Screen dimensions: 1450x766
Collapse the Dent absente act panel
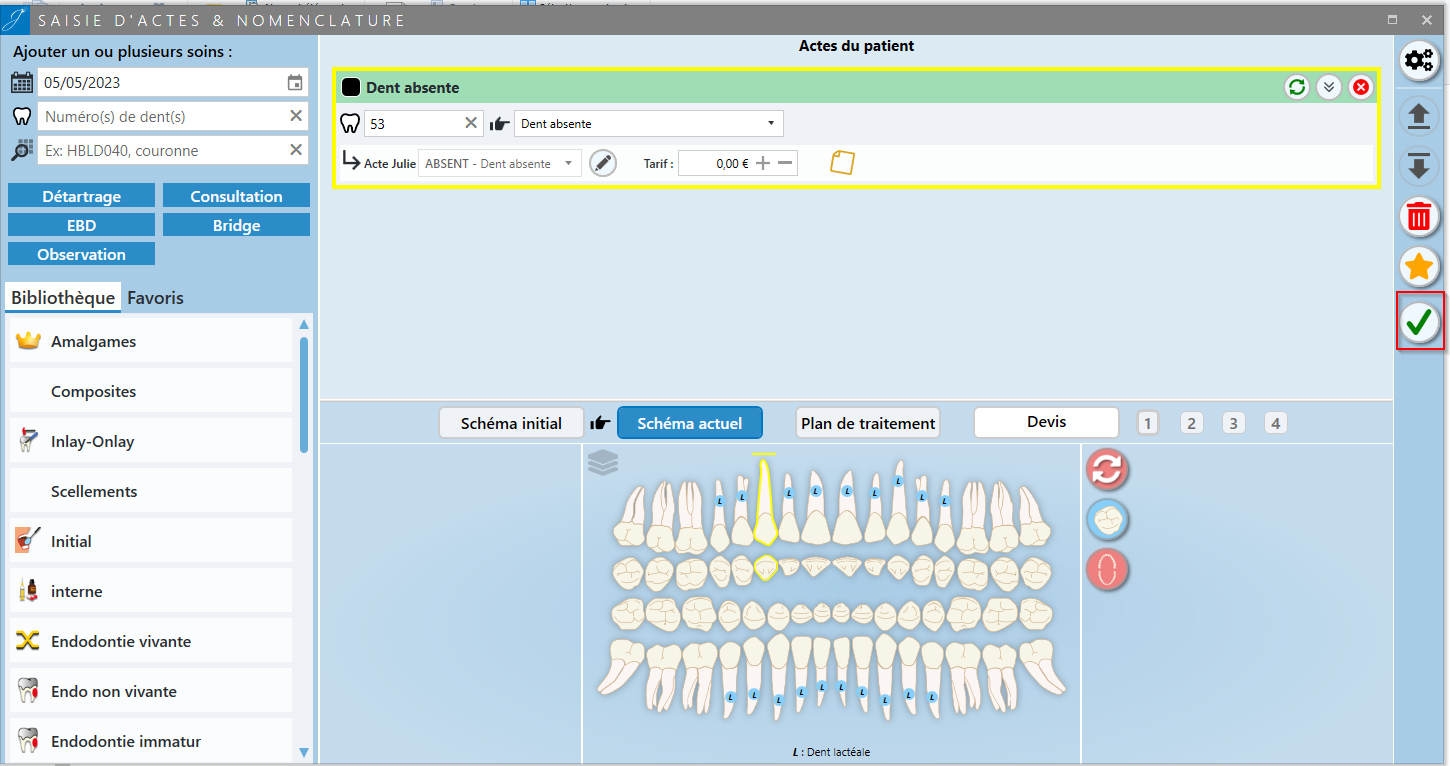click(x=1329, y=87)
